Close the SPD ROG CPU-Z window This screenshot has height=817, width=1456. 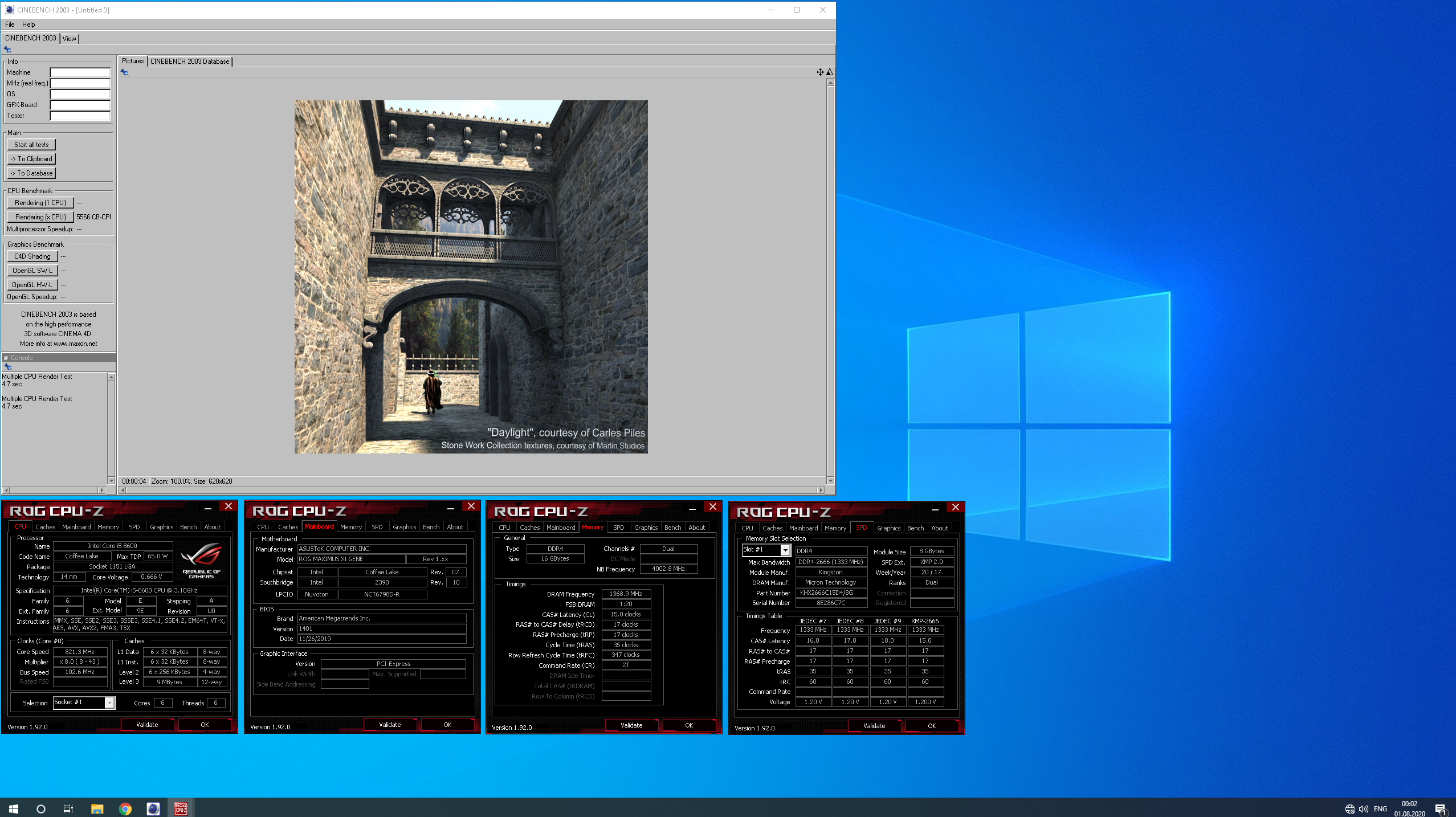pyautogui.click(x=956, y=507)
